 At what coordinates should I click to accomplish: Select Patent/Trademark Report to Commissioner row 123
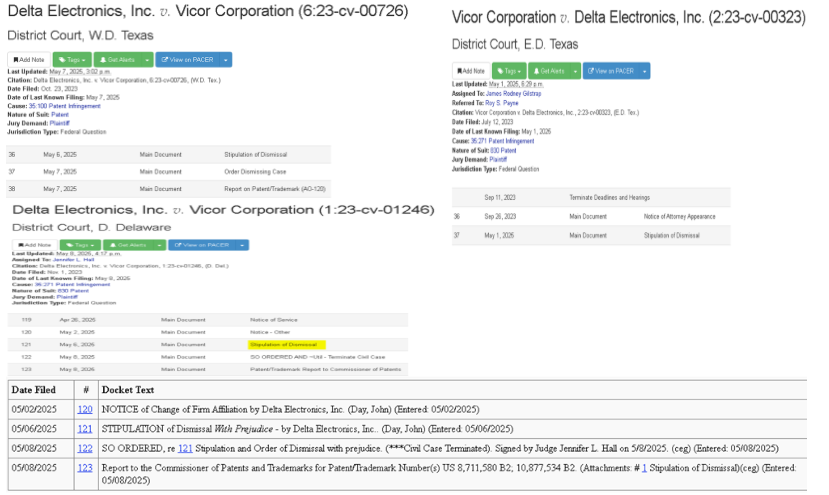208,369
